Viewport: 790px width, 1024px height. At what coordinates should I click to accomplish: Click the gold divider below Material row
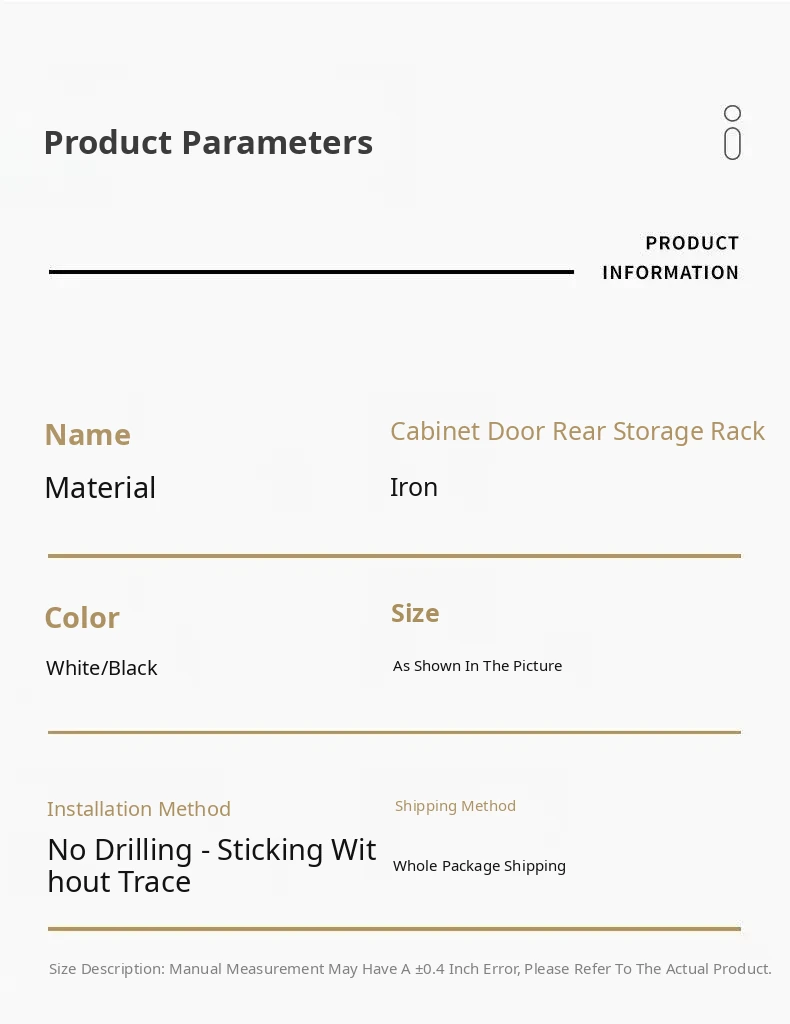click(x=394, y=556)
